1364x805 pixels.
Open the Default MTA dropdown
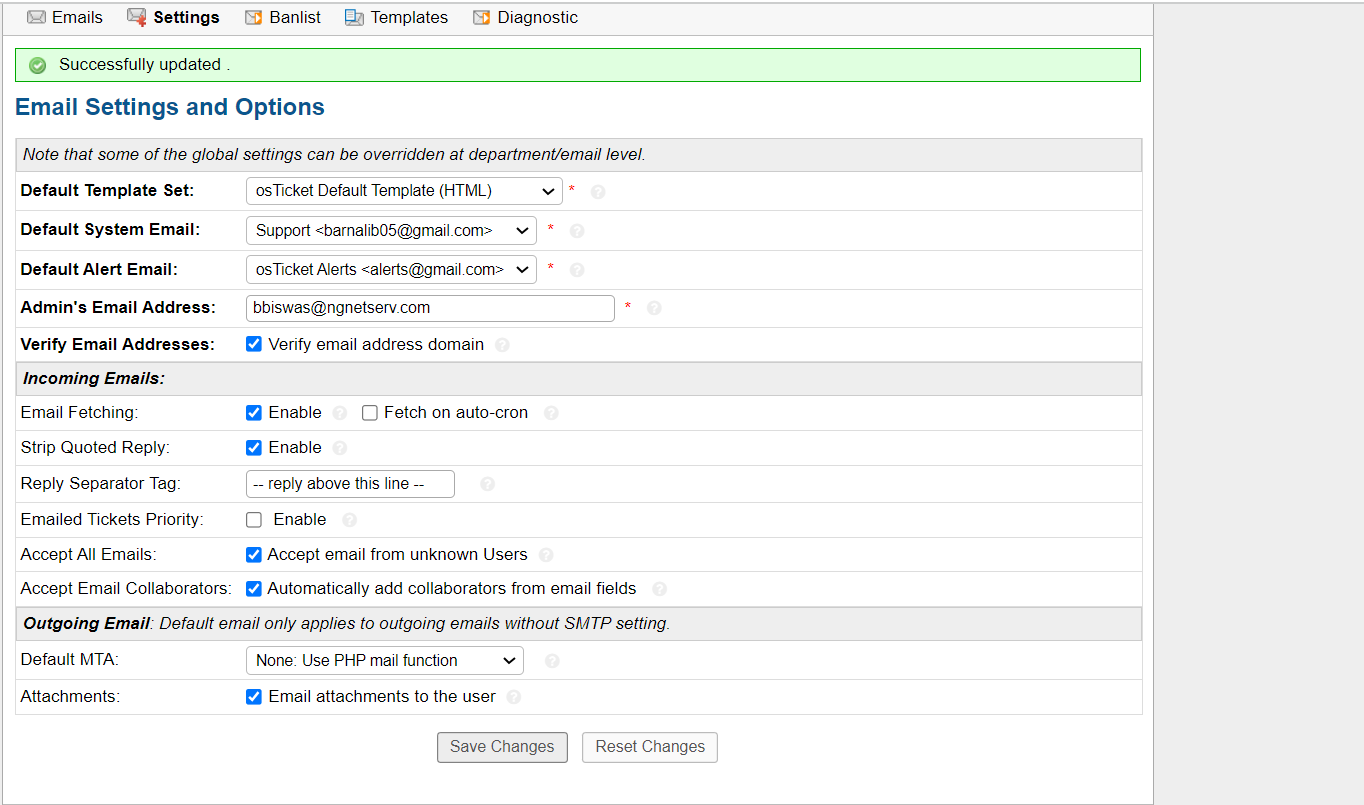(x=384, y=660)
